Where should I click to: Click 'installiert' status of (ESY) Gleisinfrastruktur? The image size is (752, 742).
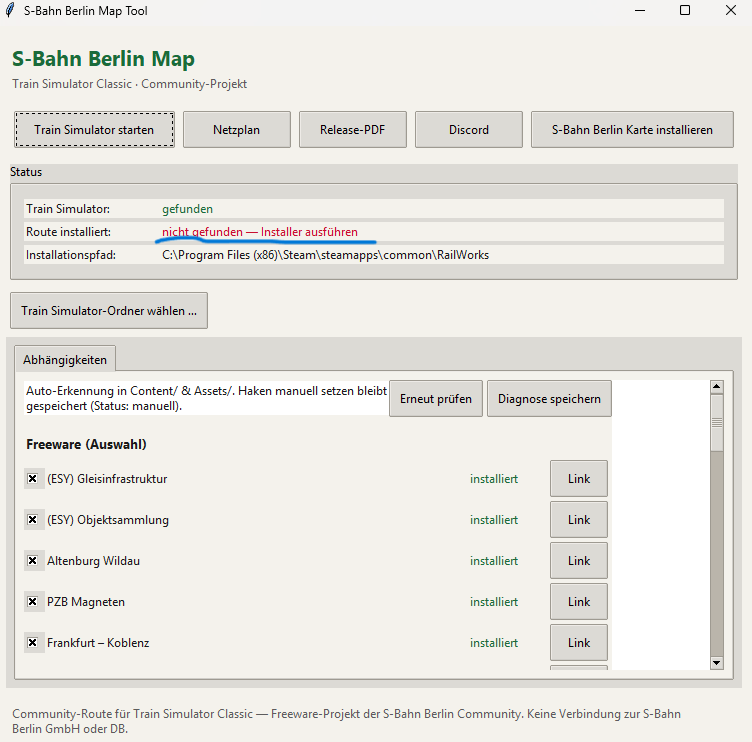click(494, 479)
